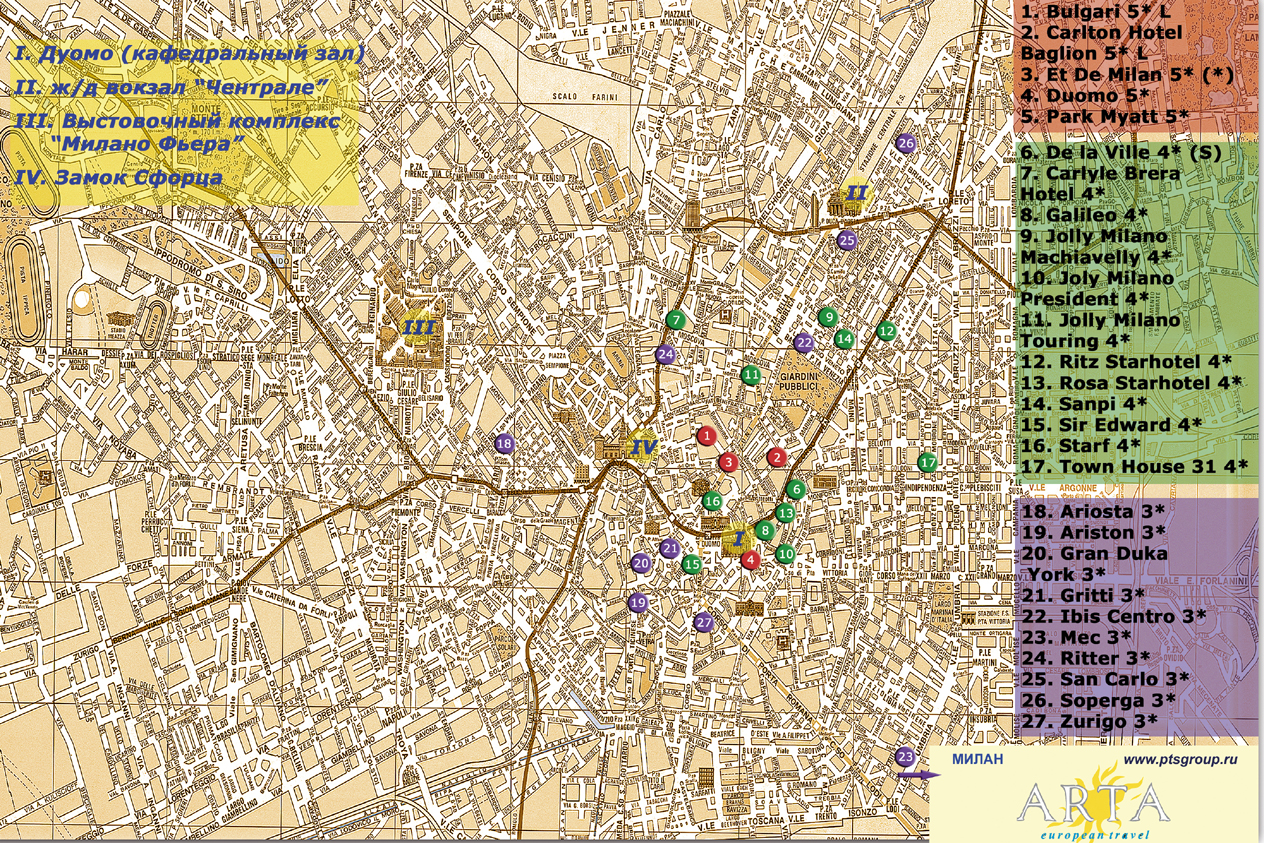Select red marker 2 near Giardini Pubblici
The height and width of the screenshot is (843, 1264).
776,457
